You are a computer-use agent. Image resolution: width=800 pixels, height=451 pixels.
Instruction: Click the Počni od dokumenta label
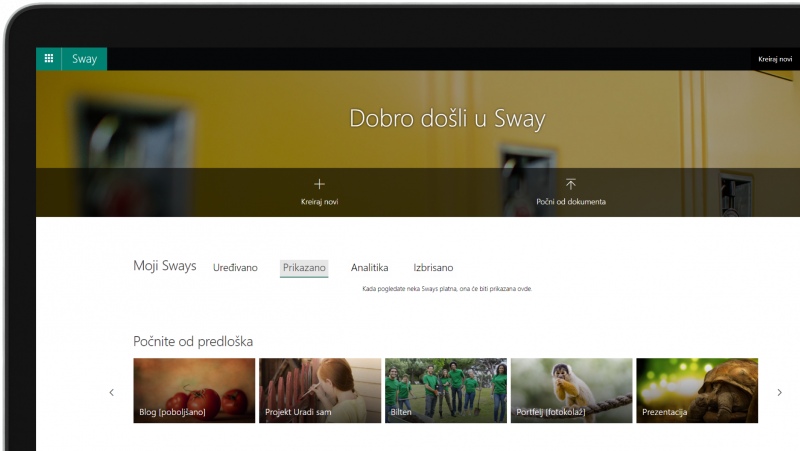(x=571, y=202)
